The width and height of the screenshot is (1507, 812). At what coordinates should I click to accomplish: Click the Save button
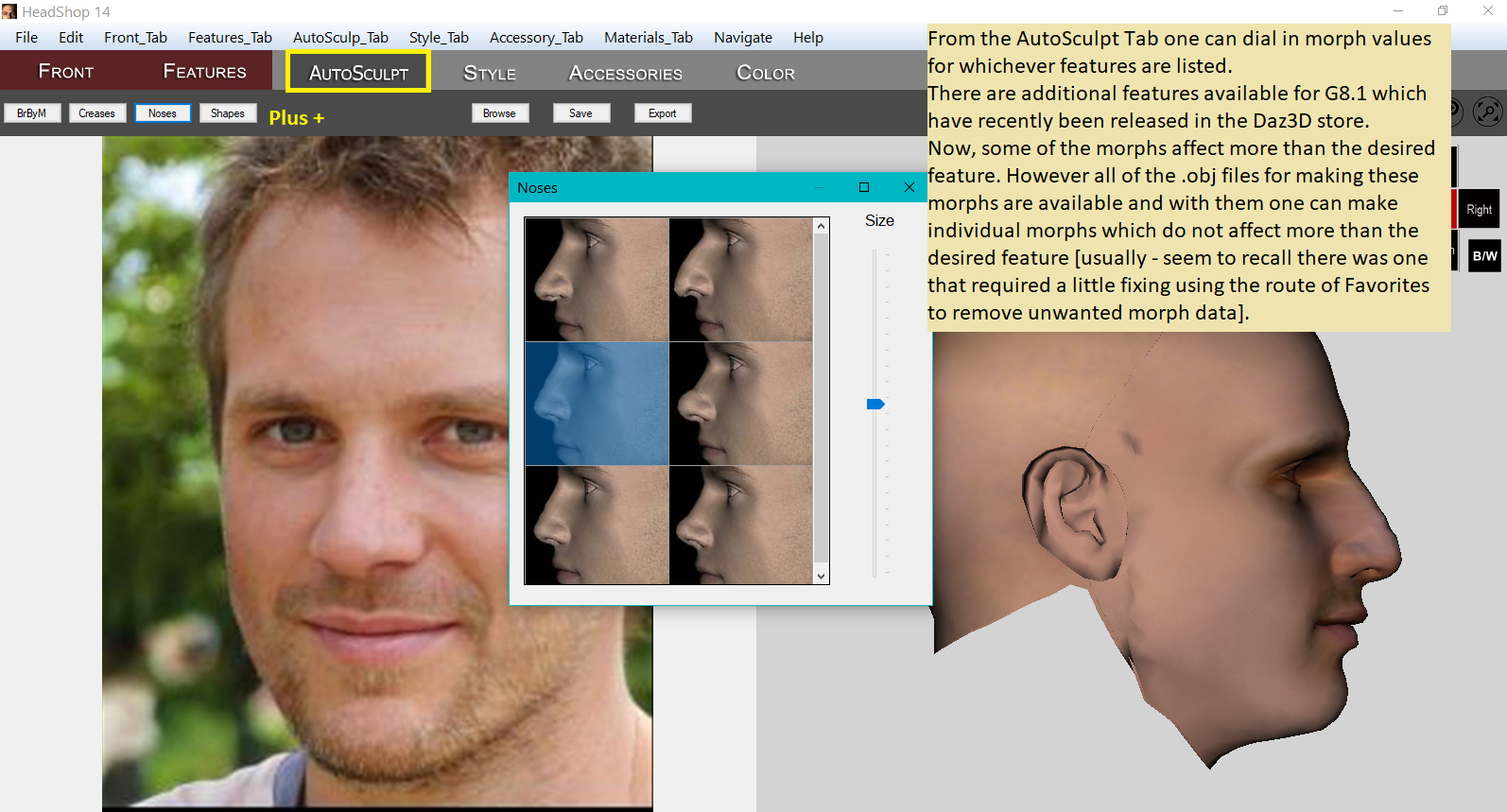click(x=580, y=113)
